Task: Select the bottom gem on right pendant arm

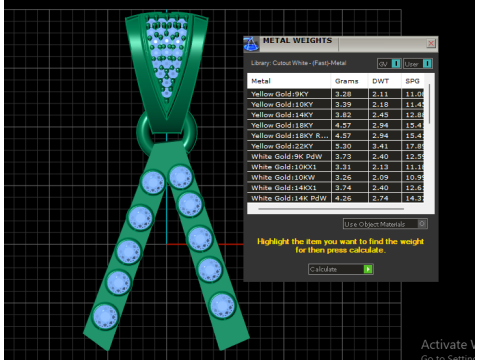Action: pyautogui.click(x=222, y=306)
